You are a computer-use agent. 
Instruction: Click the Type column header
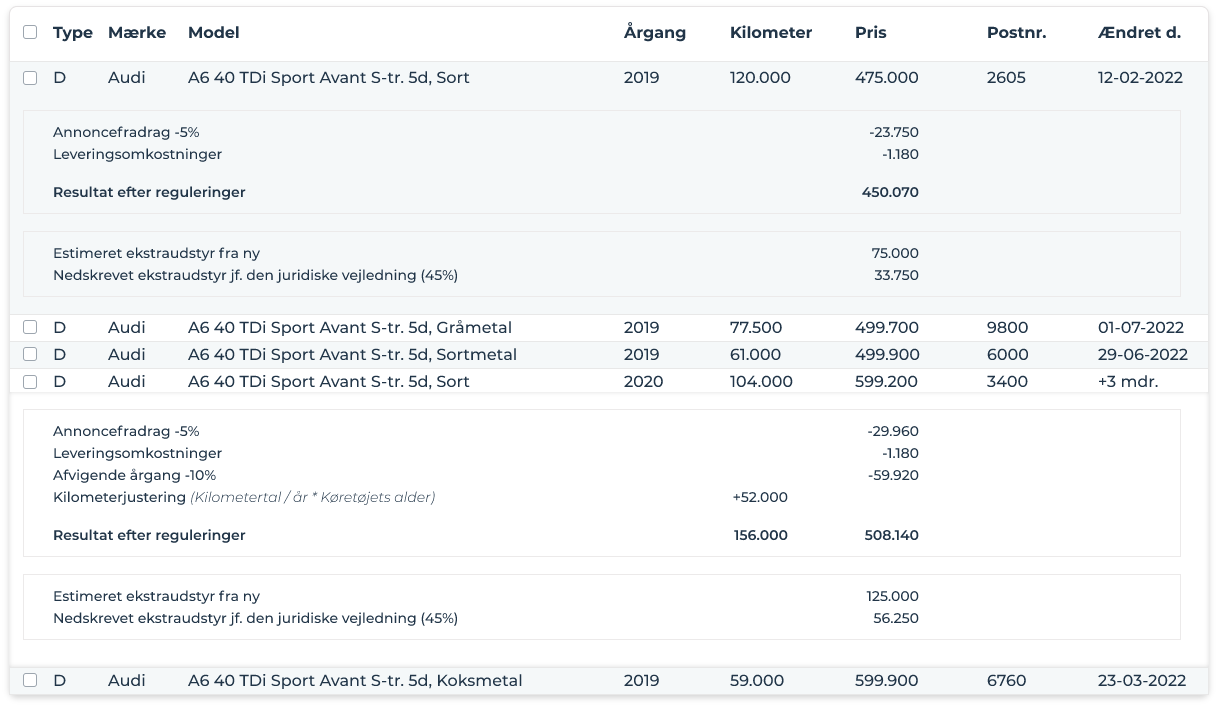coord(72,32)
